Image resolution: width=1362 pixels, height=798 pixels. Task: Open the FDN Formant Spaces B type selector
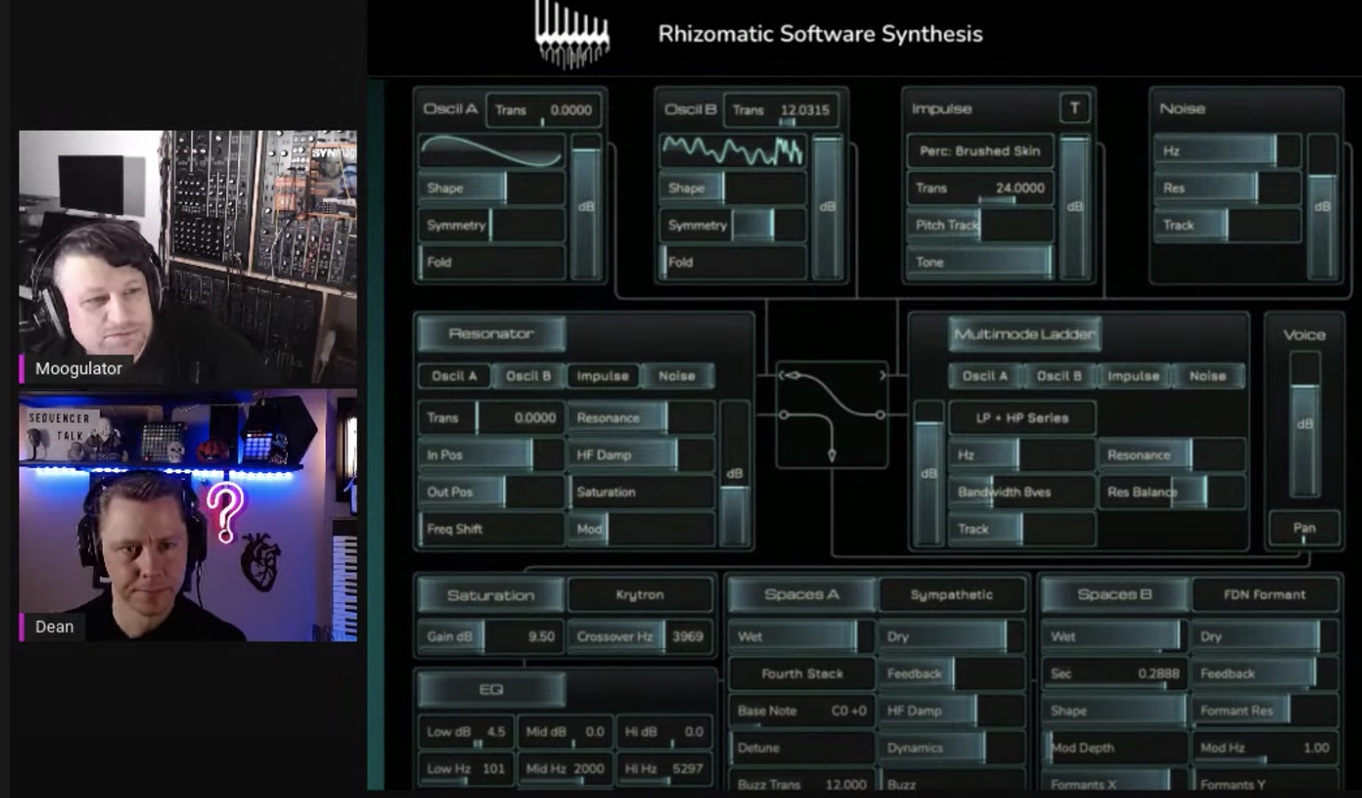[x=1264, y=595]
